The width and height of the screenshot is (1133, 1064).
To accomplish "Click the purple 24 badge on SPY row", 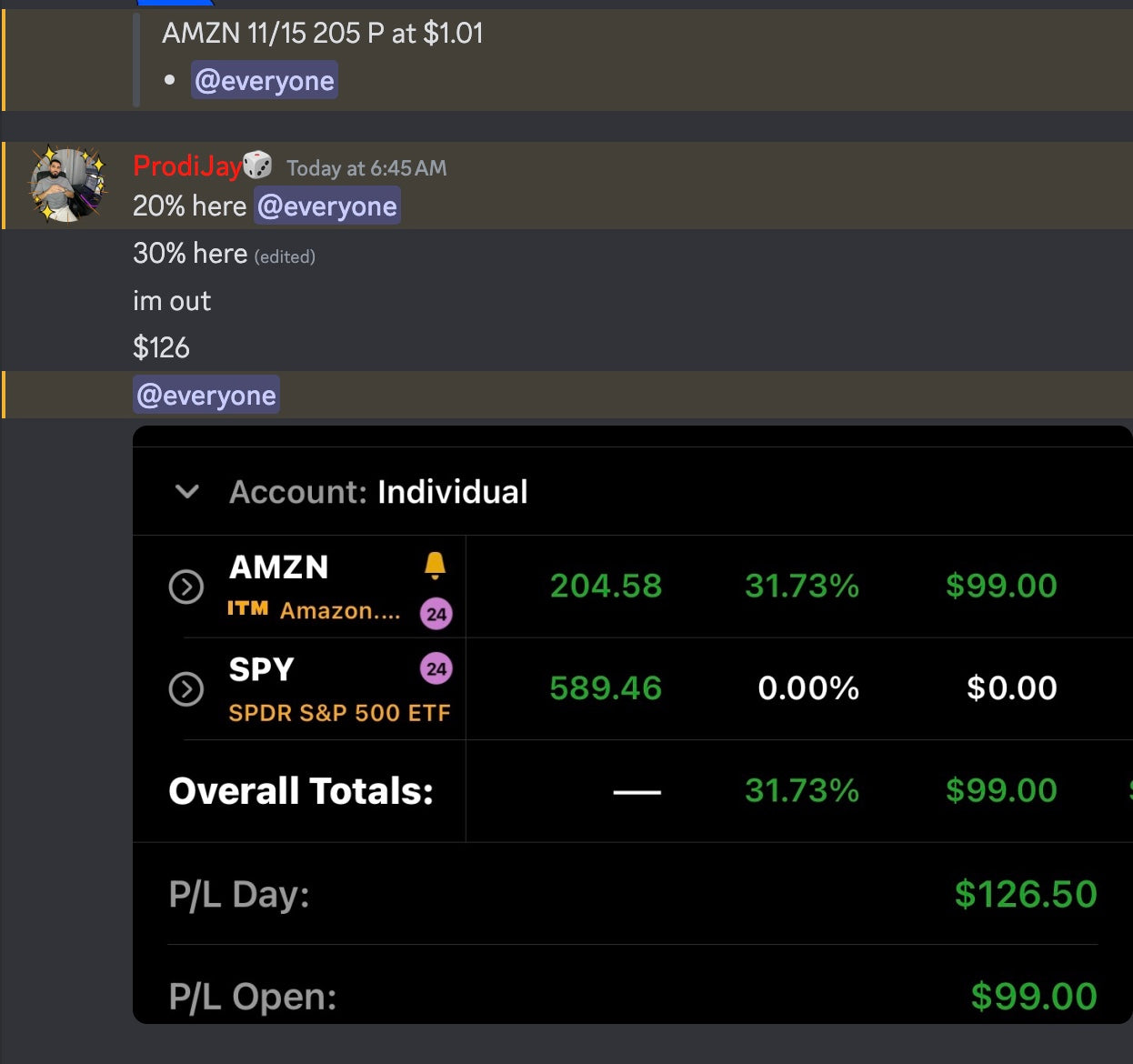I will (x=436, y=669).
